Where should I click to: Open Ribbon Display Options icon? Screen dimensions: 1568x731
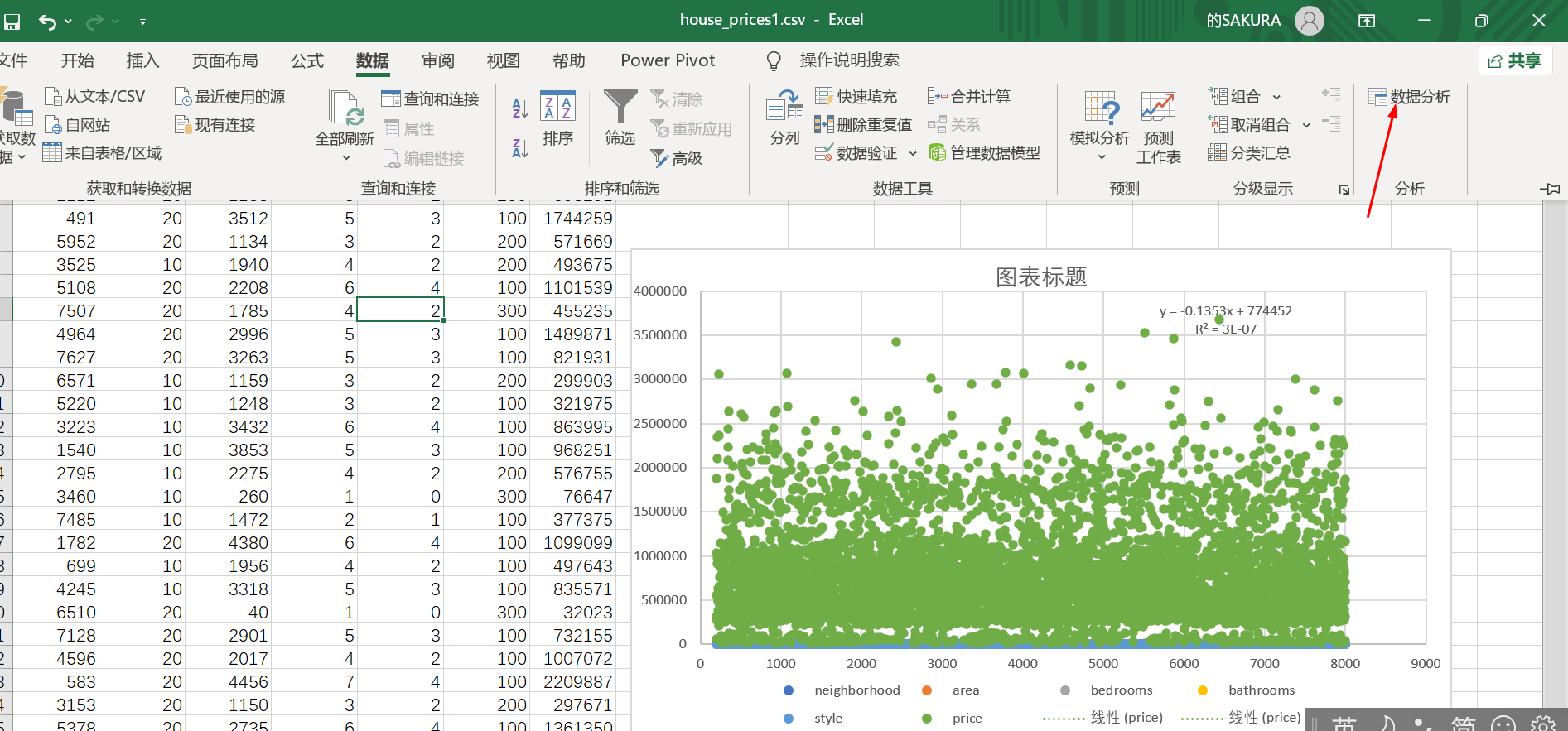click(x=1367, y=21)
